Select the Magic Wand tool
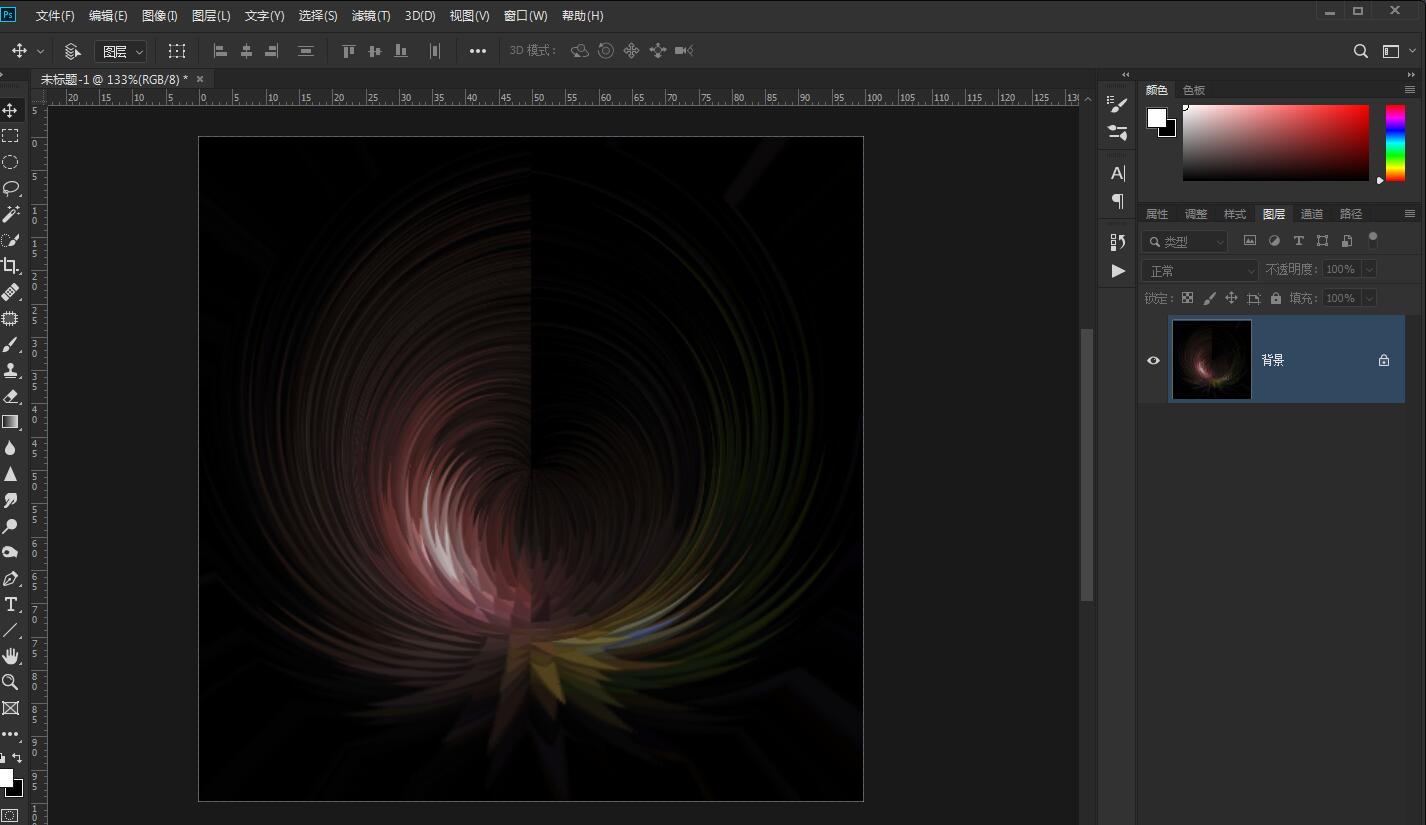1426x825 pixels. 11,214
